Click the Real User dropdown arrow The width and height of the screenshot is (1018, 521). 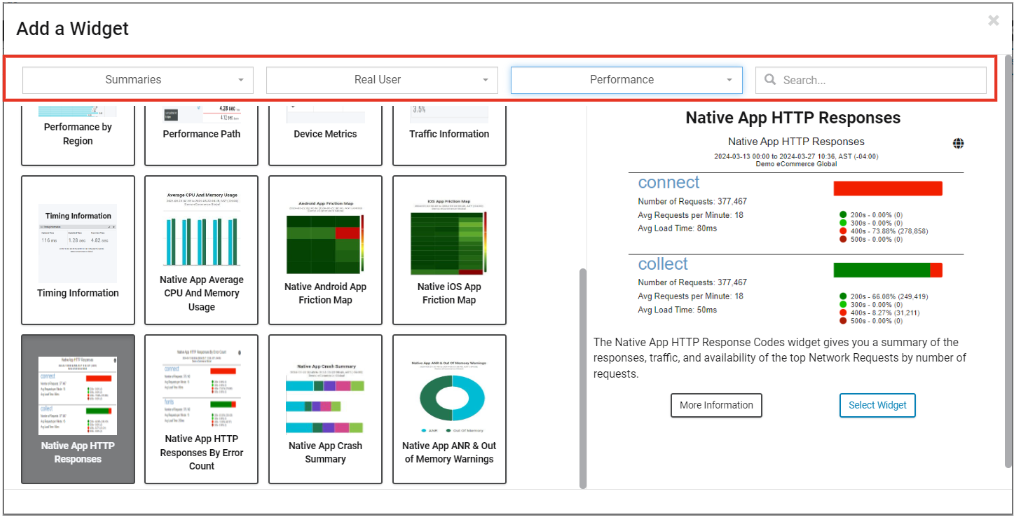pyautogui.click(x=485, y=81)
